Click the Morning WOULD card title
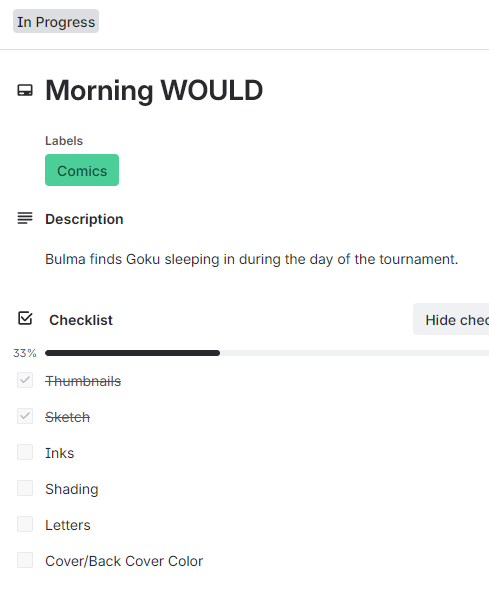 pyautogui.click(x=154, y=91)
